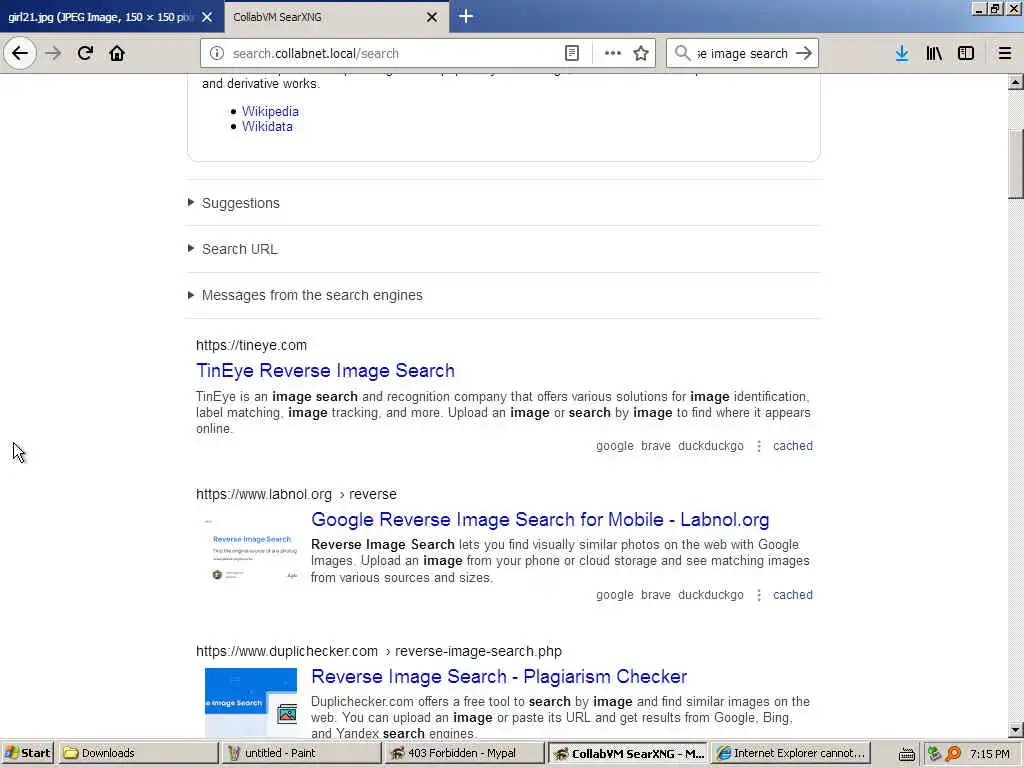Viewport: 1024px width, 768px height.
Task: Expand the Search URL section
Action: (x=239, y=249)
